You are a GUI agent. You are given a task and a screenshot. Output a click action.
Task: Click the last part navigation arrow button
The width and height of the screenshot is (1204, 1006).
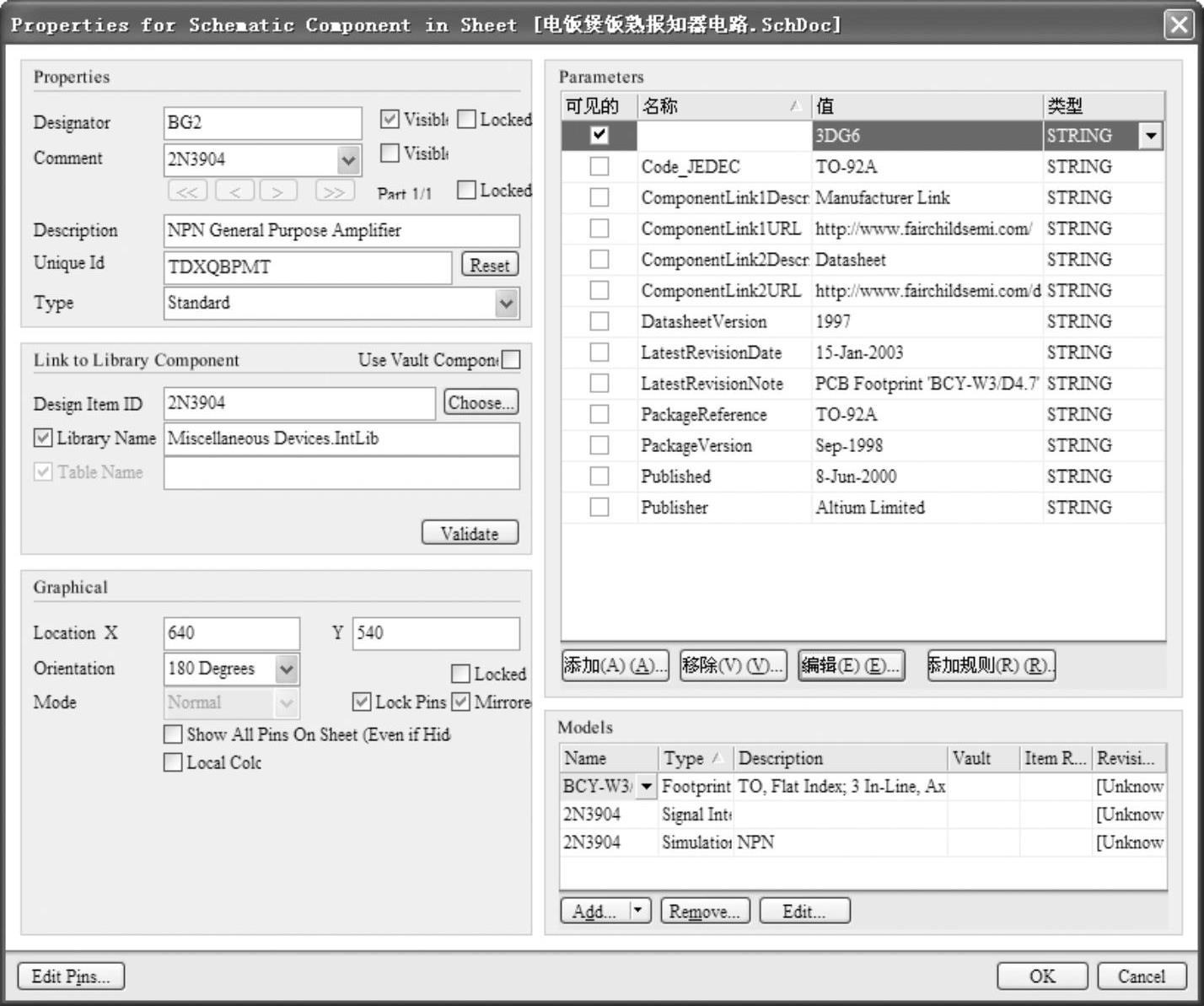pyautogui.click(x=334, y=191)
